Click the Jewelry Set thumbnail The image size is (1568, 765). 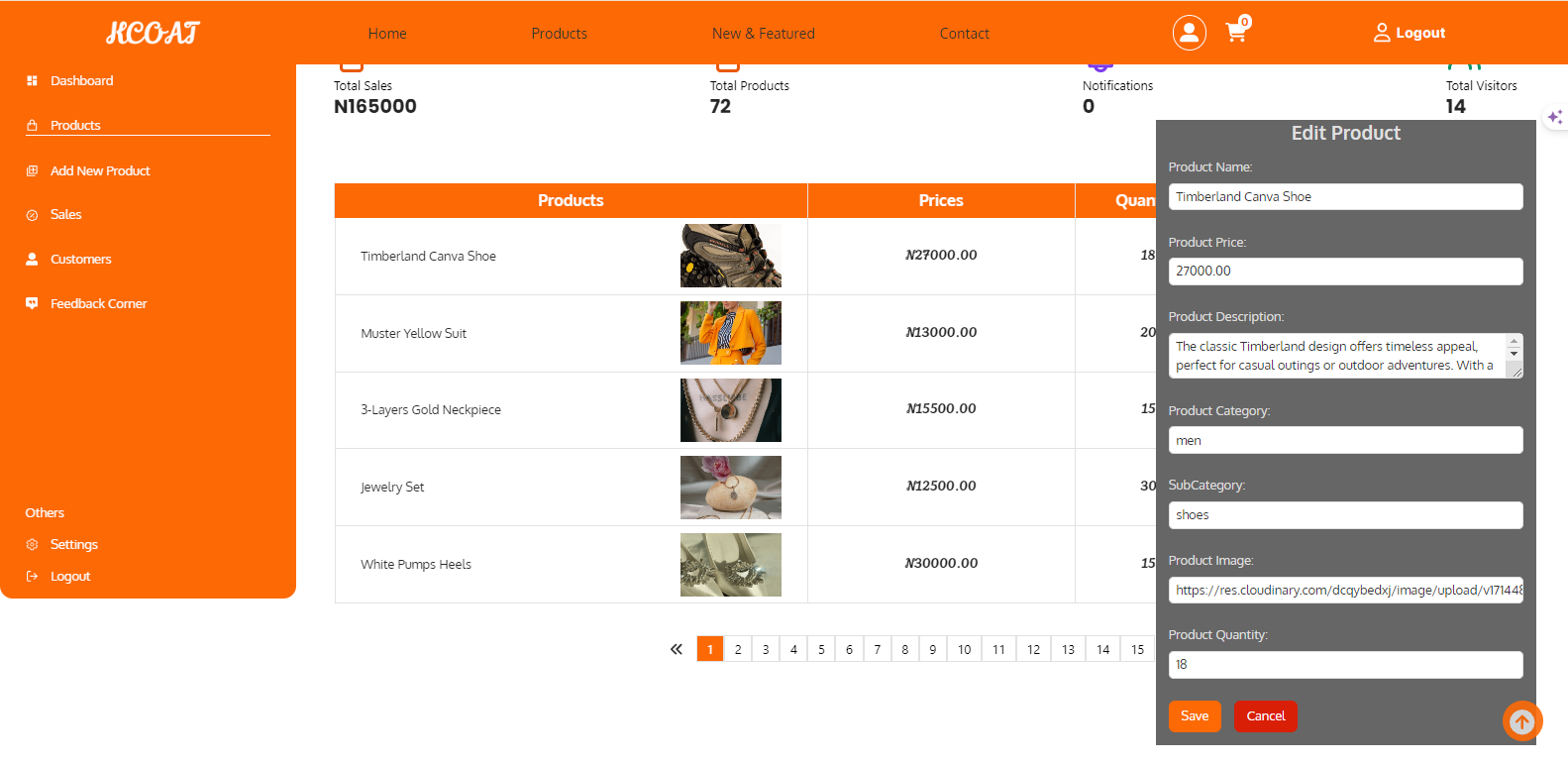731,488
